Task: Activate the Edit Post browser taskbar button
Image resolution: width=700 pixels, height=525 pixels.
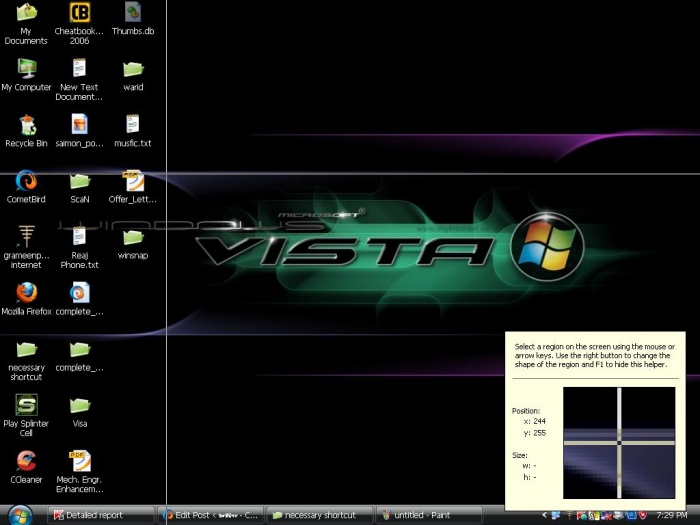Action: [x=211, y=515]
